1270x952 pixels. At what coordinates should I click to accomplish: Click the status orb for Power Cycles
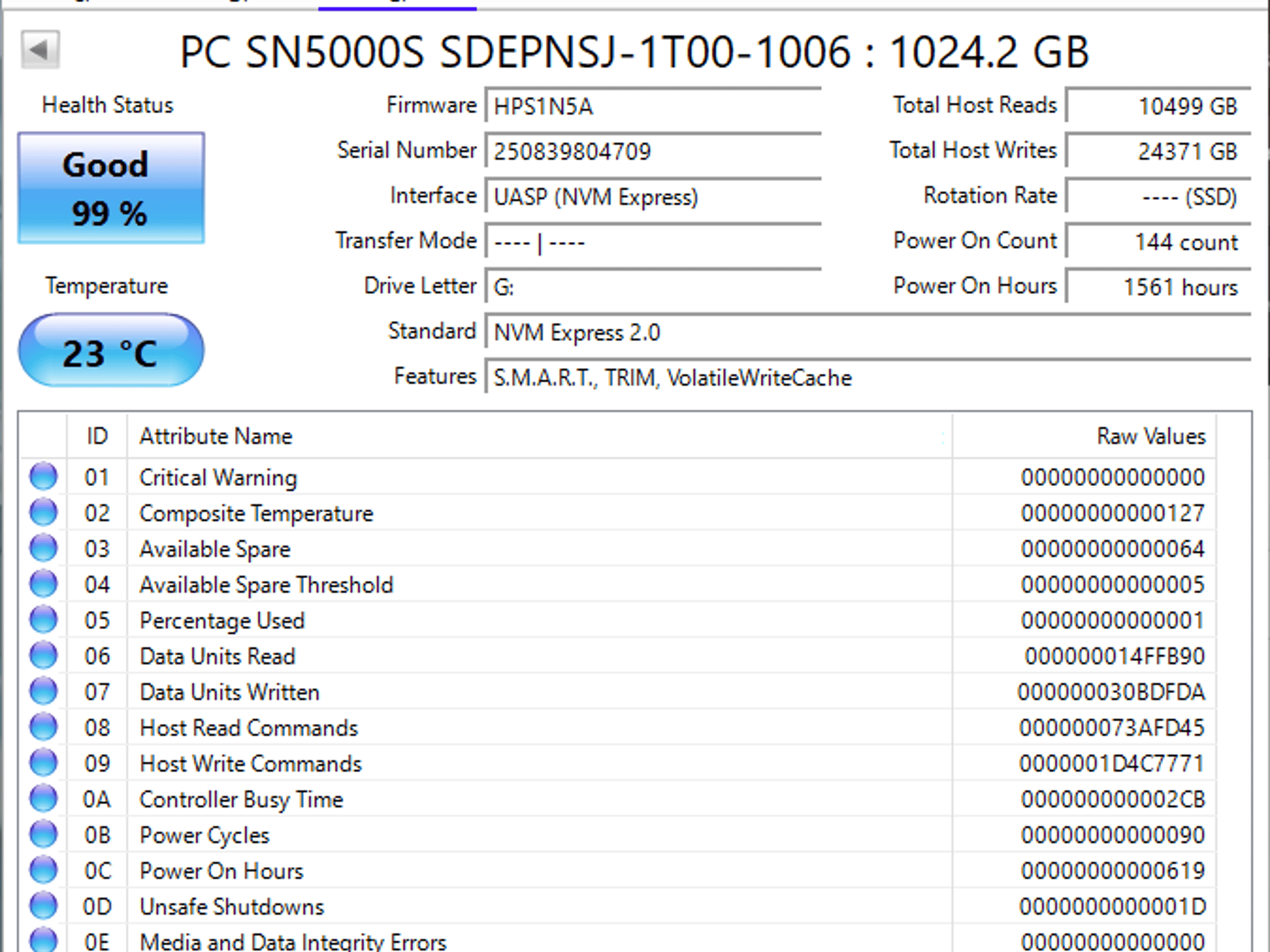coord(43,835)
